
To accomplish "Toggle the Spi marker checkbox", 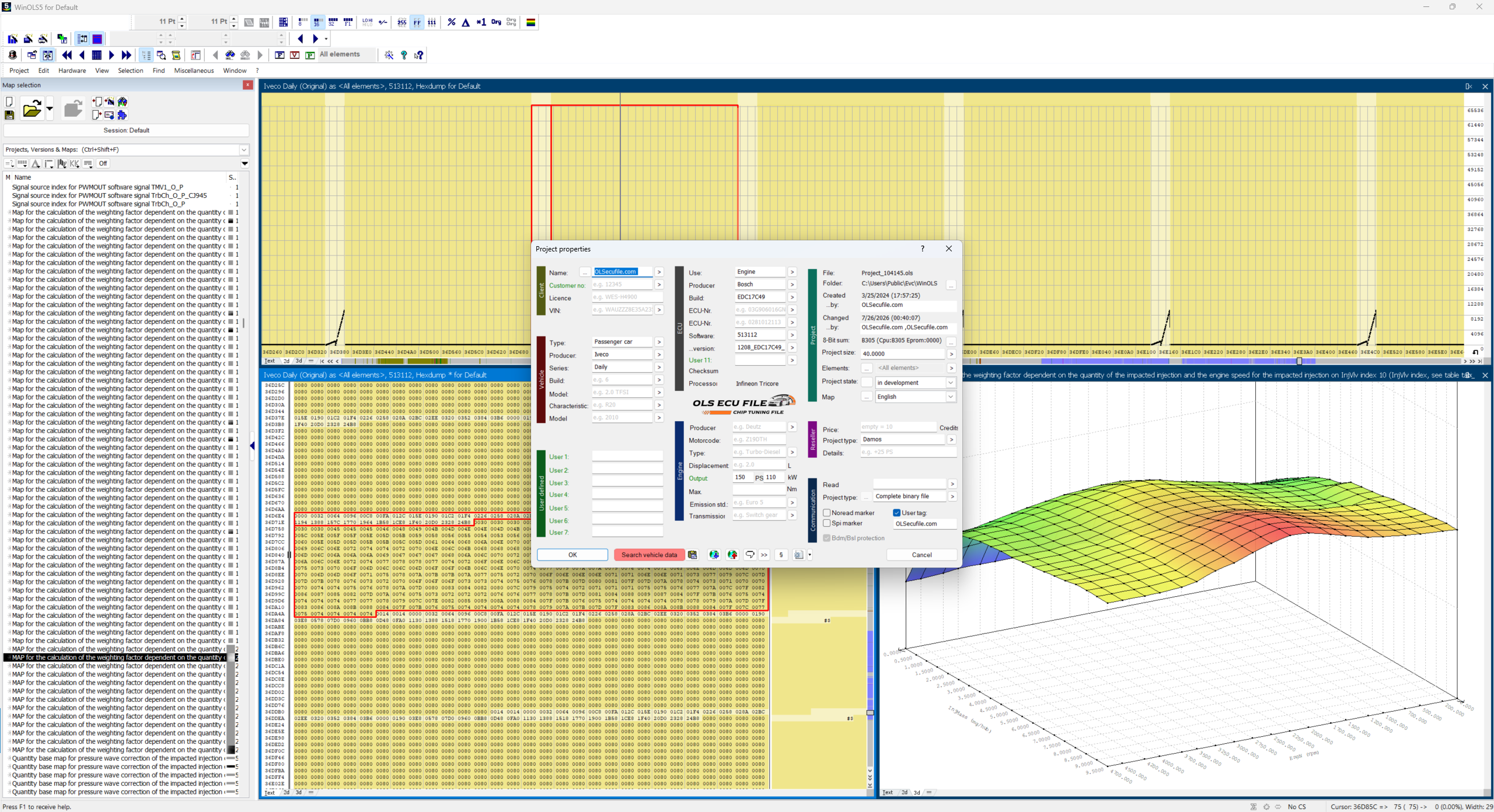I will pos(827,523).
